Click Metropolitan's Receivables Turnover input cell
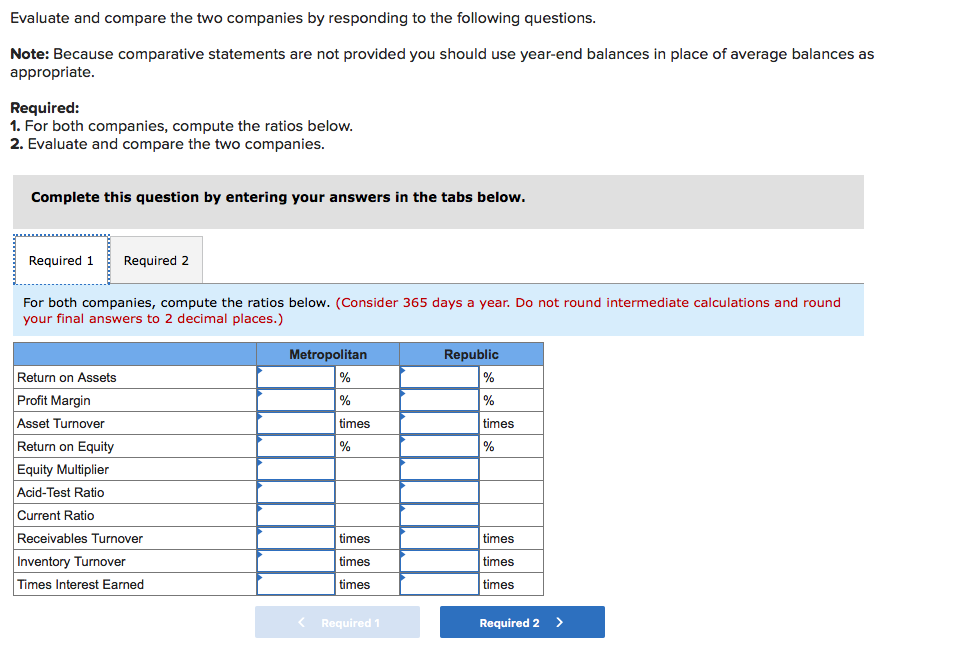Image resolution: width=976 pixels, height=654 pixels. click(x=295, y=538)
